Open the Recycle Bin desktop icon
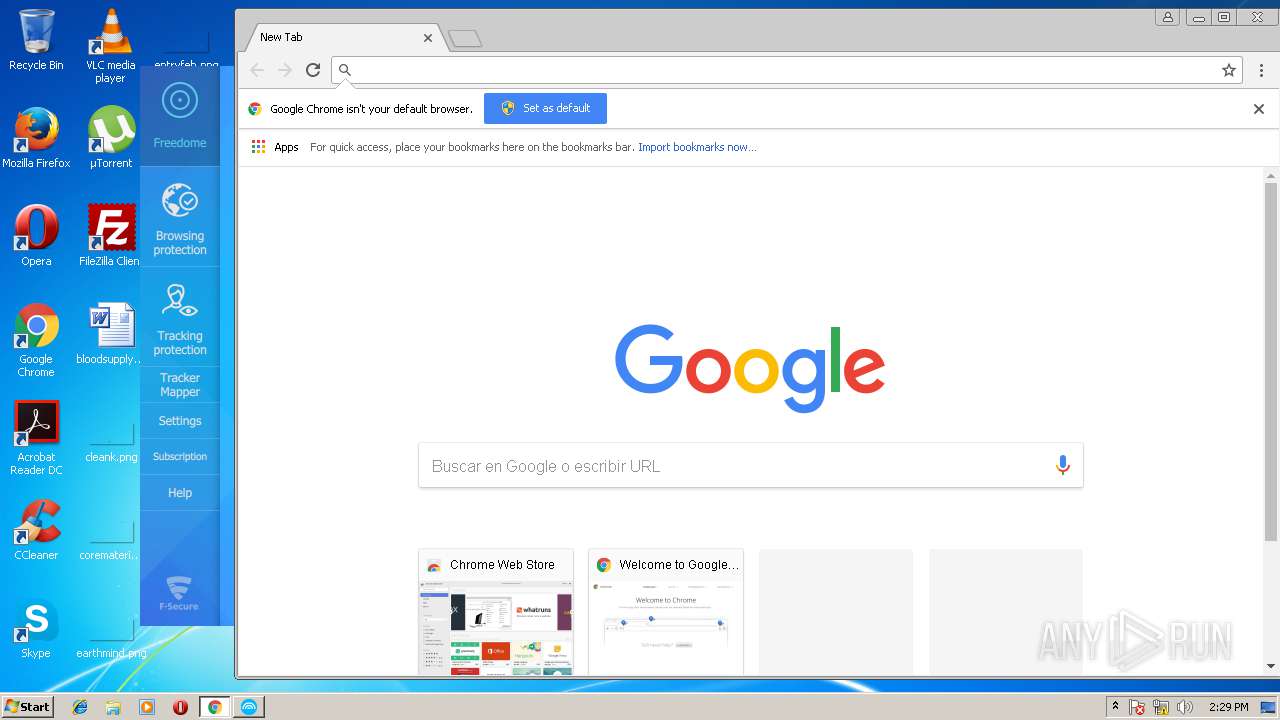Image resolution: width=1280 pixels, height=720 pixels. (x=36, y=40)
